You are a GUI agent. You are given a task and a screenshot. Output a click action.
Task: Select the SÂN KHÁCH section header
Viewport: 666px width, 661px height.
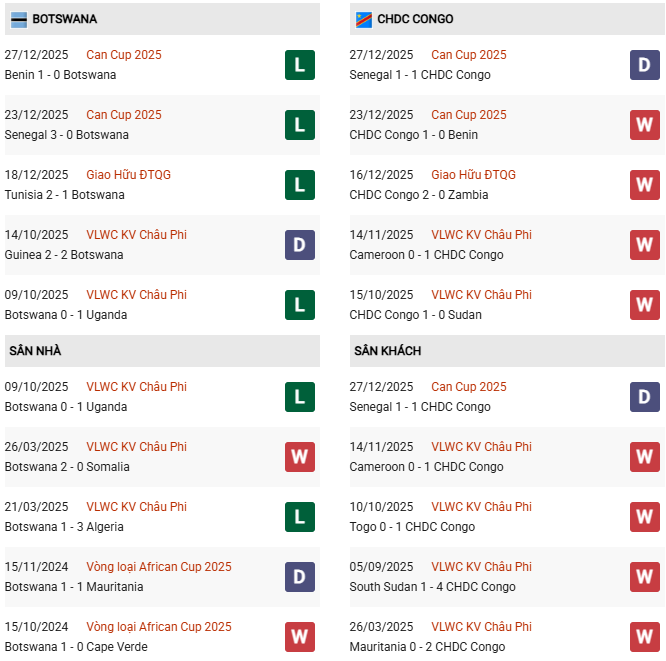tap(387, 351)
